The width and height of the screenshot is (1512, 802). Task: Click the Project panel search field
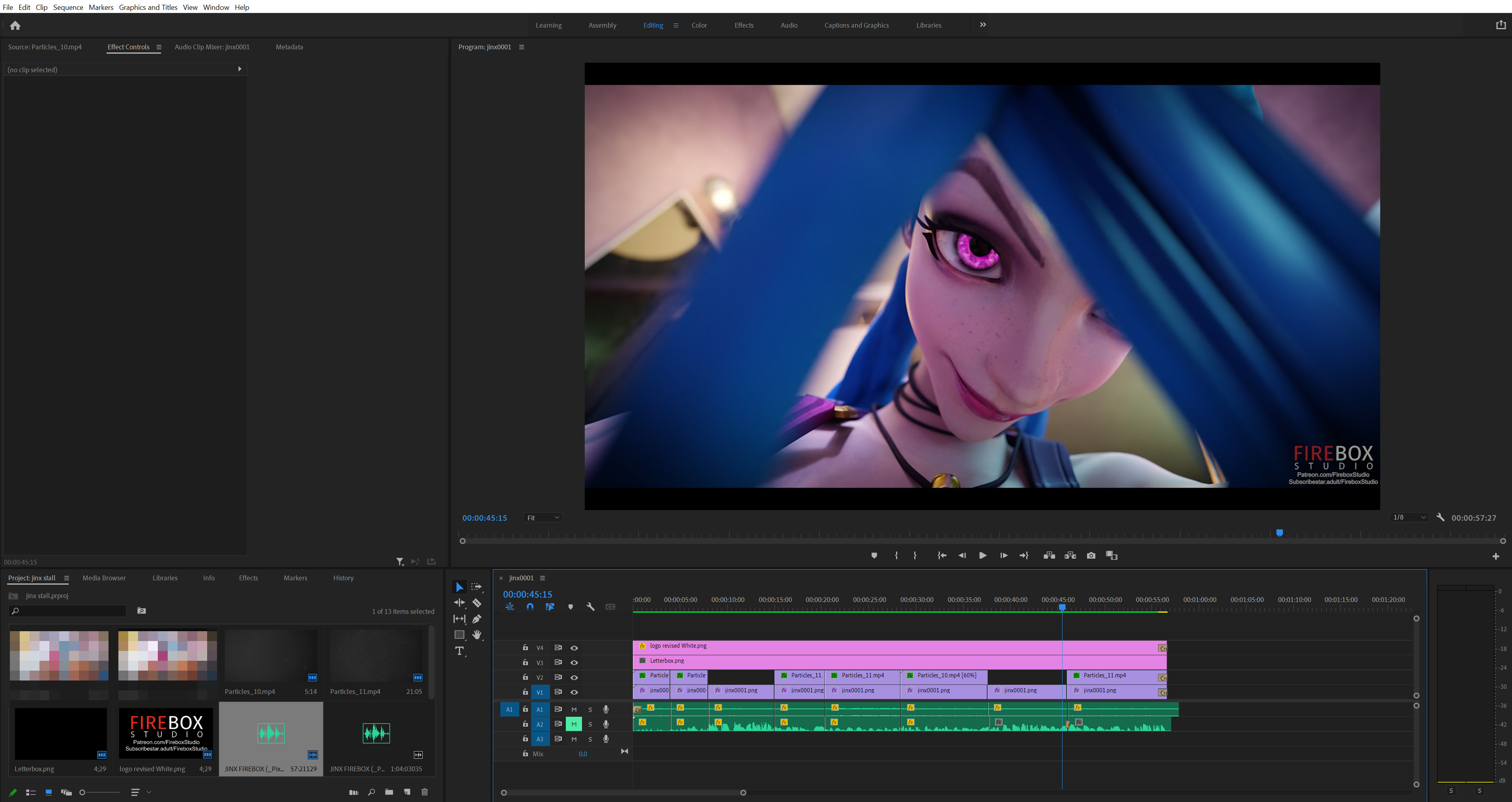point(68,611)
